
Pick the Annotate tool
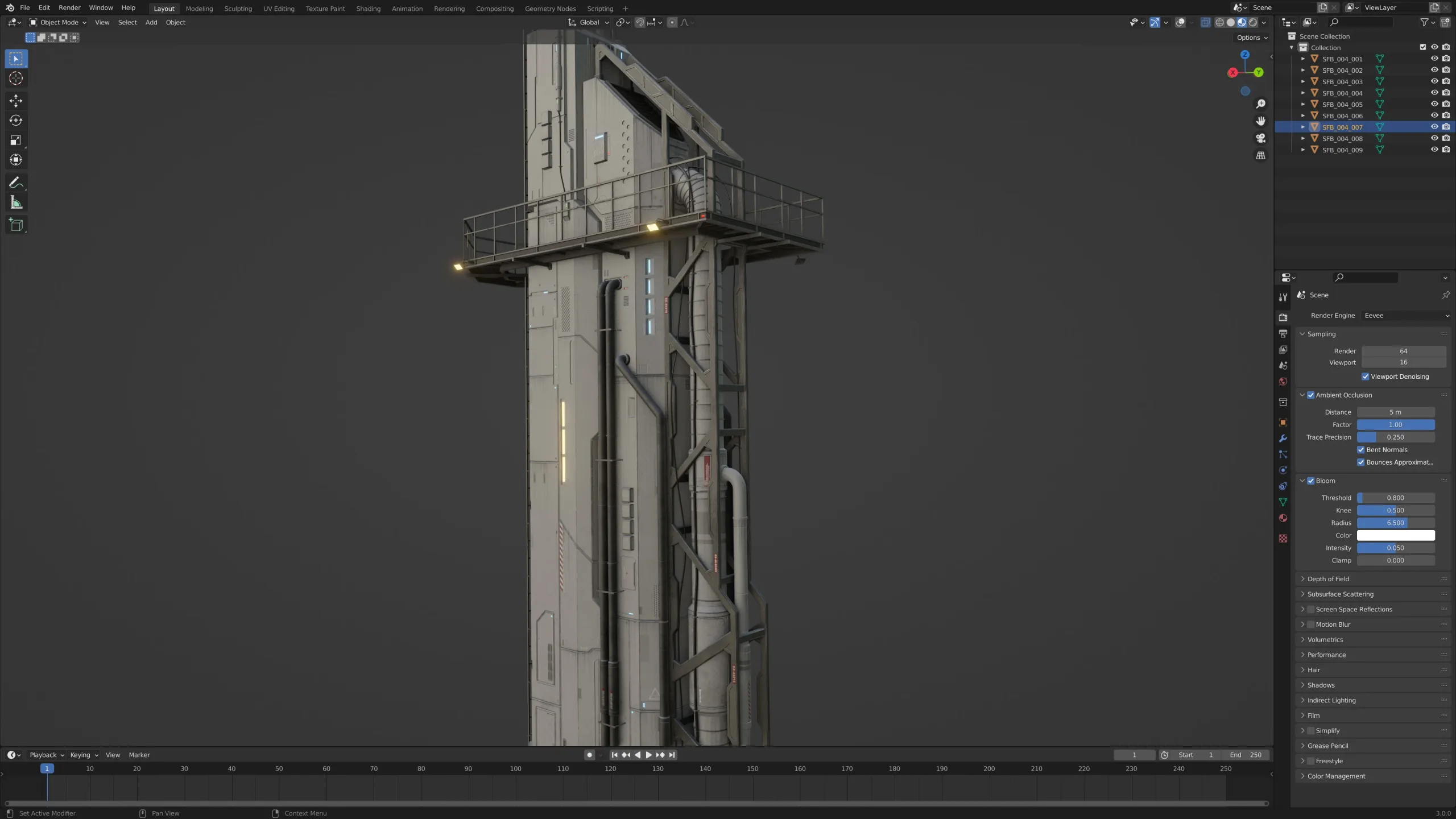click(16, 183)
